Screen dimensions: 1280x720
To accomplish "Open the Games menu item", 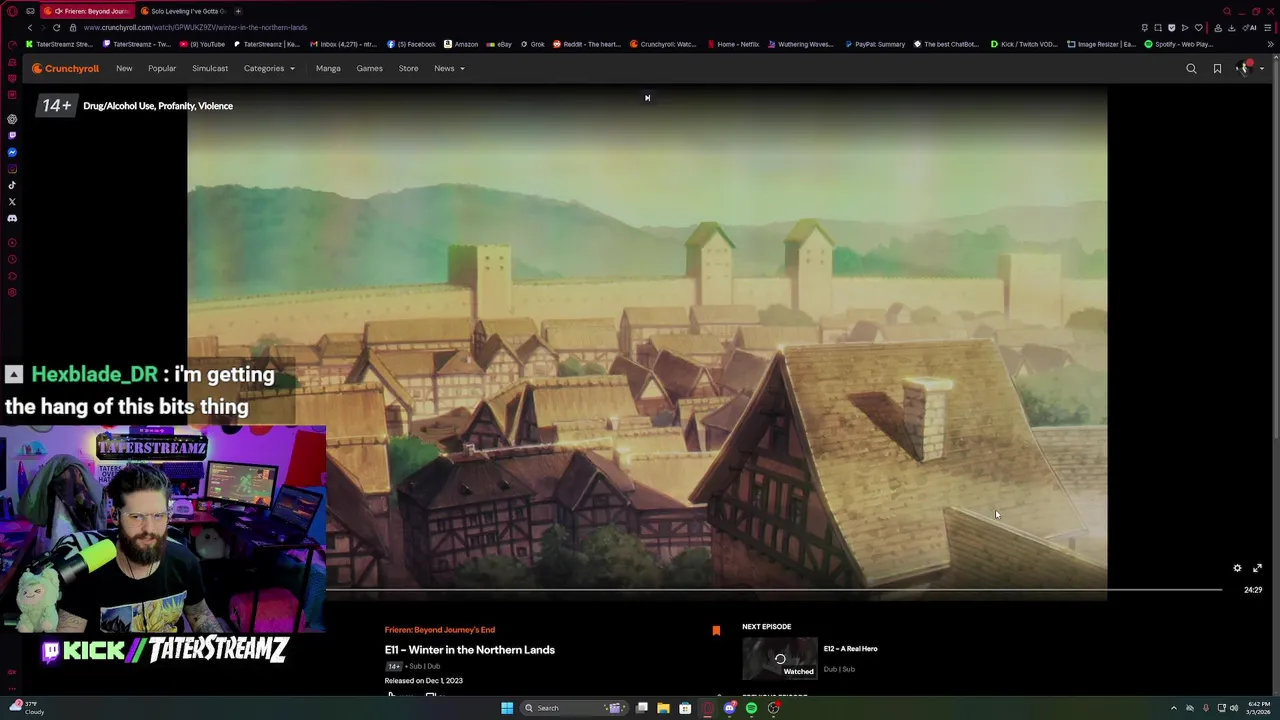I will tap(369, 69).
